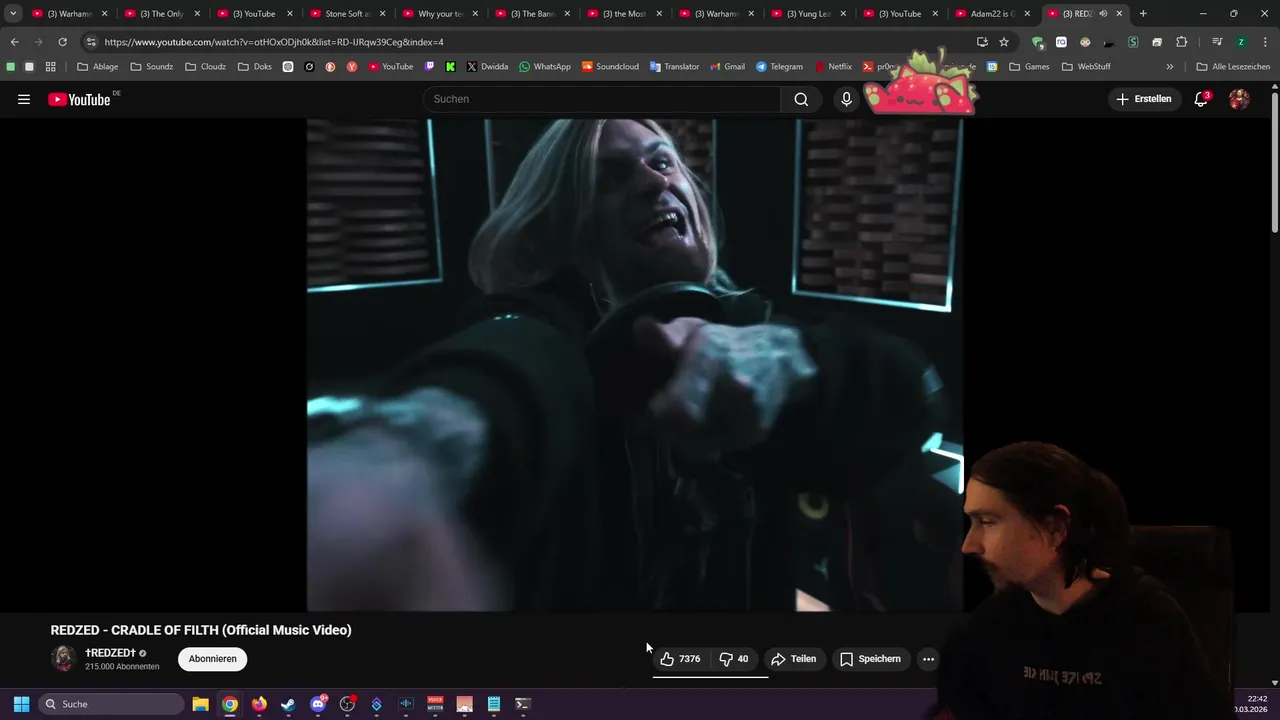
Task: Open the Doks bookmarks folder
Action: coord(255,67)
